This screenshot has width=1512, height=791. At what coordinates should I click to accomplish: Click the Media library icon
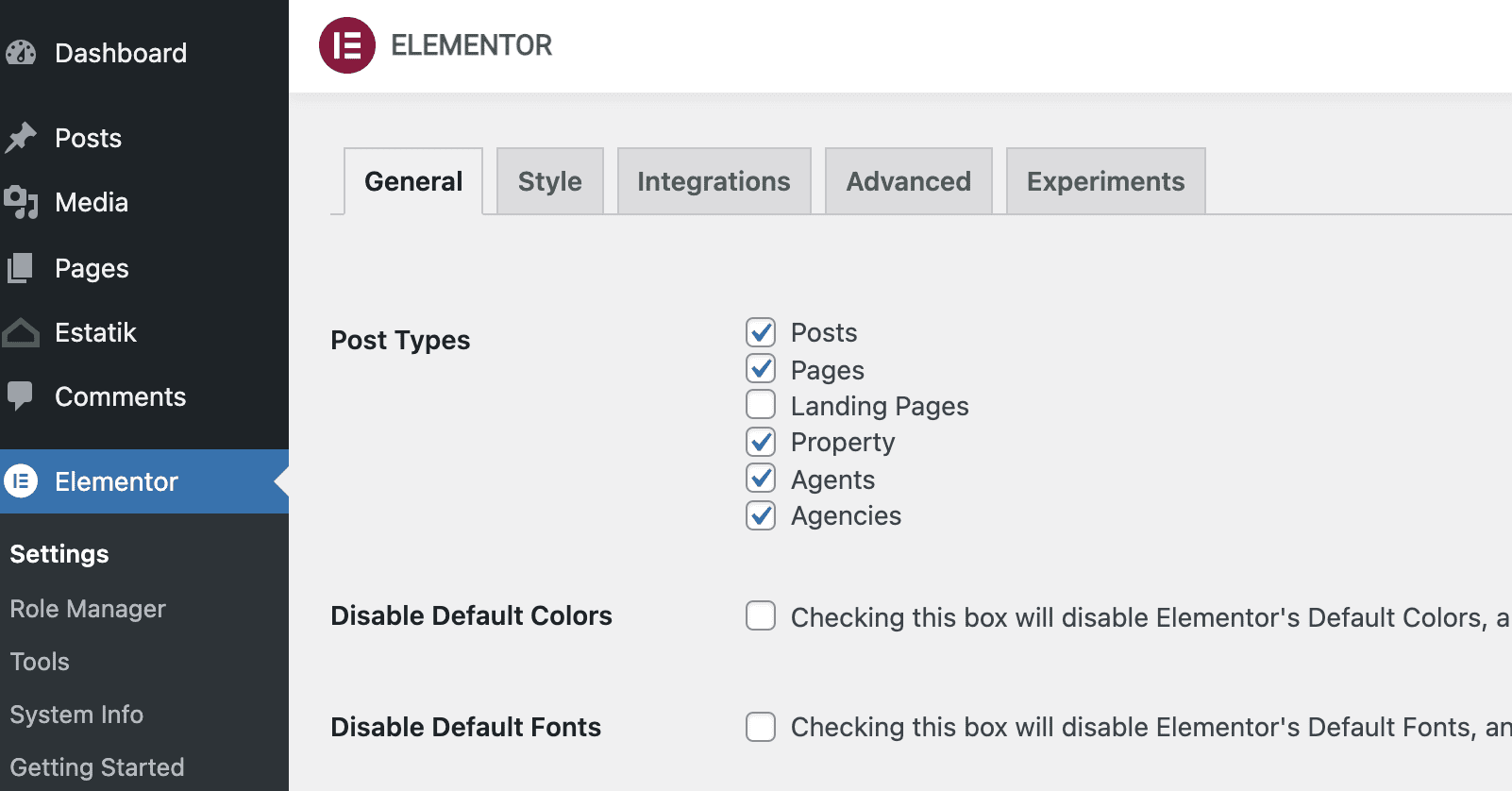[21, 202]
